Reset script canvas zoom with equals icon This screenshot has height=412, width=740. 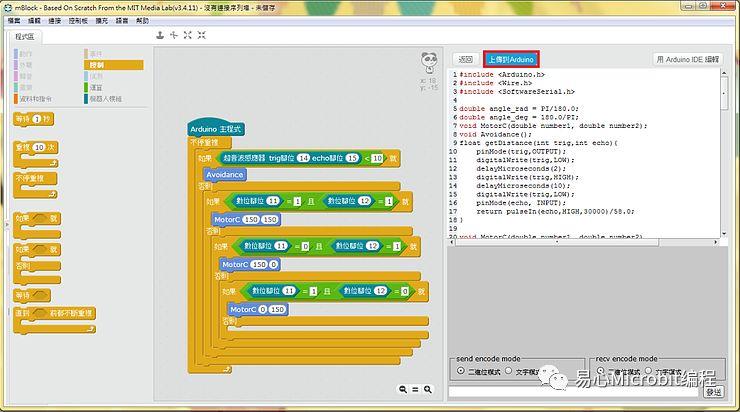coord(415,389)
